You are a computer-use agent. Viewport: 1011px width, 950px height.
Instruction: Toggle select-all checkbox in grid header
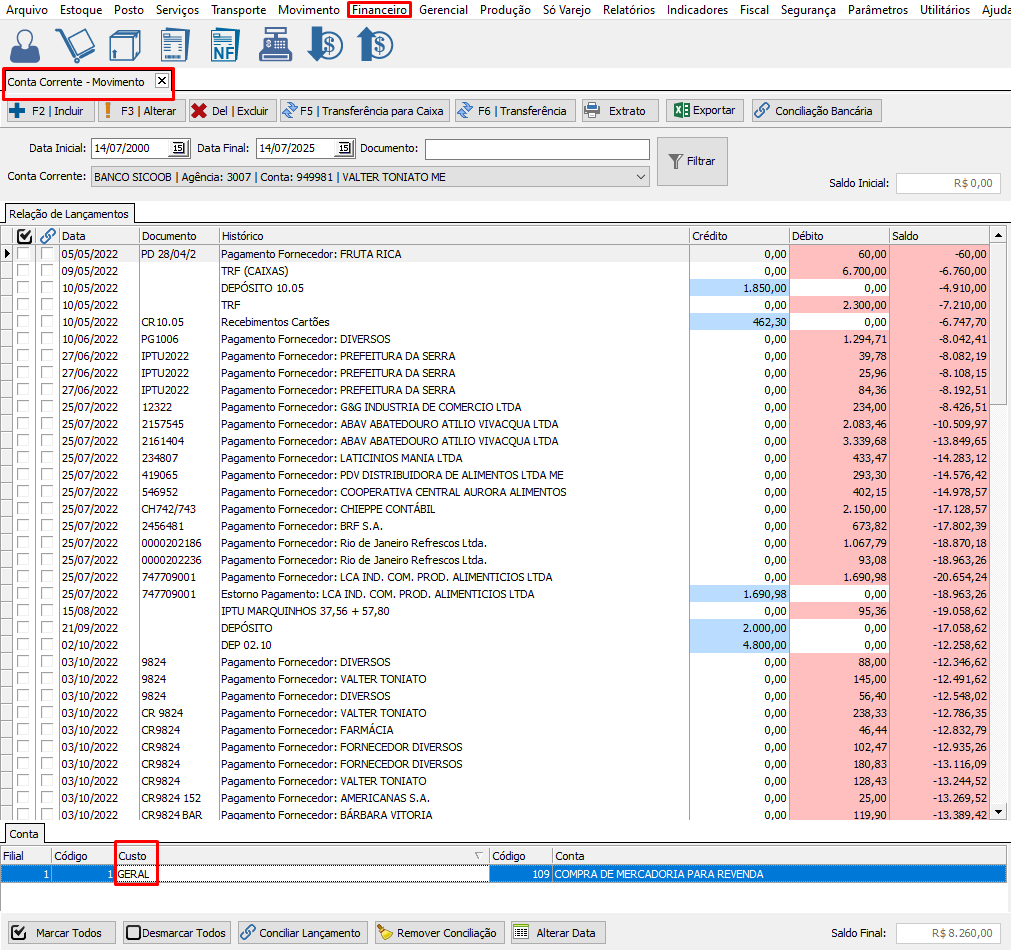click(x=25, y=236)
